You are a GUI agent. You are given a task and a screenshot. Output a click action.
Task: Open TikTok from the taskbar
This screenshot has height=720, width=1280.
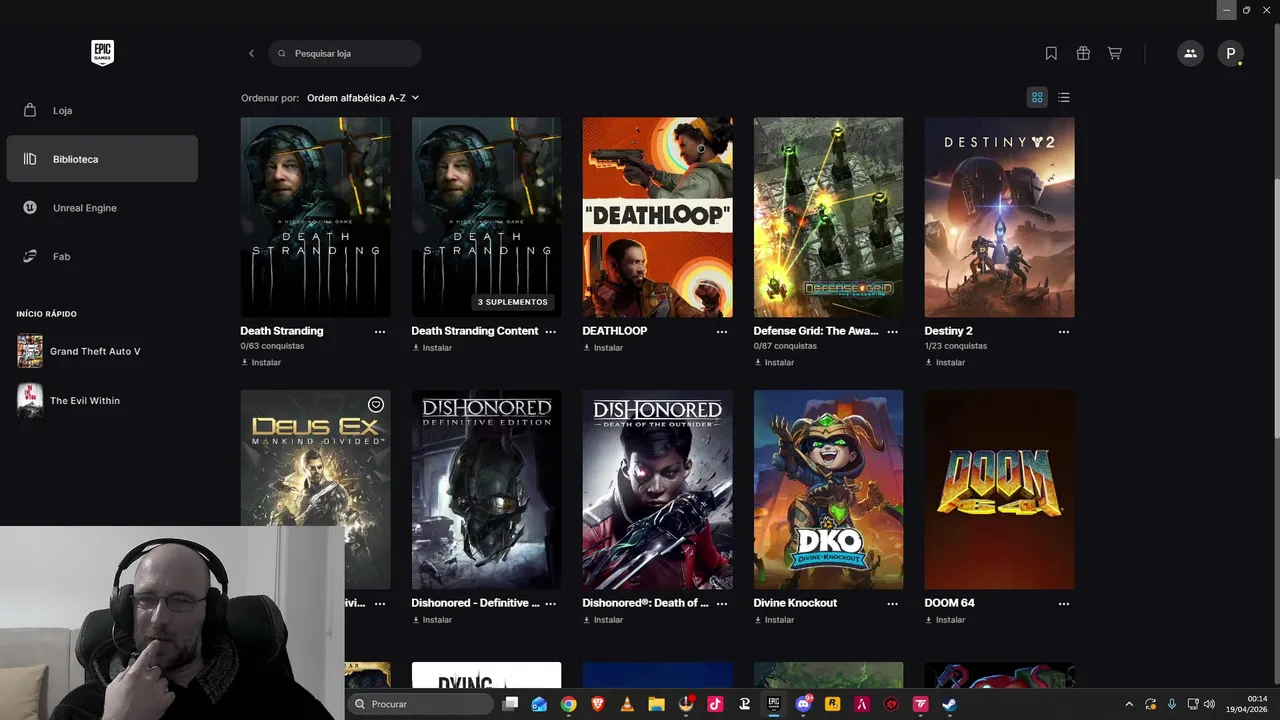[715, 704]
